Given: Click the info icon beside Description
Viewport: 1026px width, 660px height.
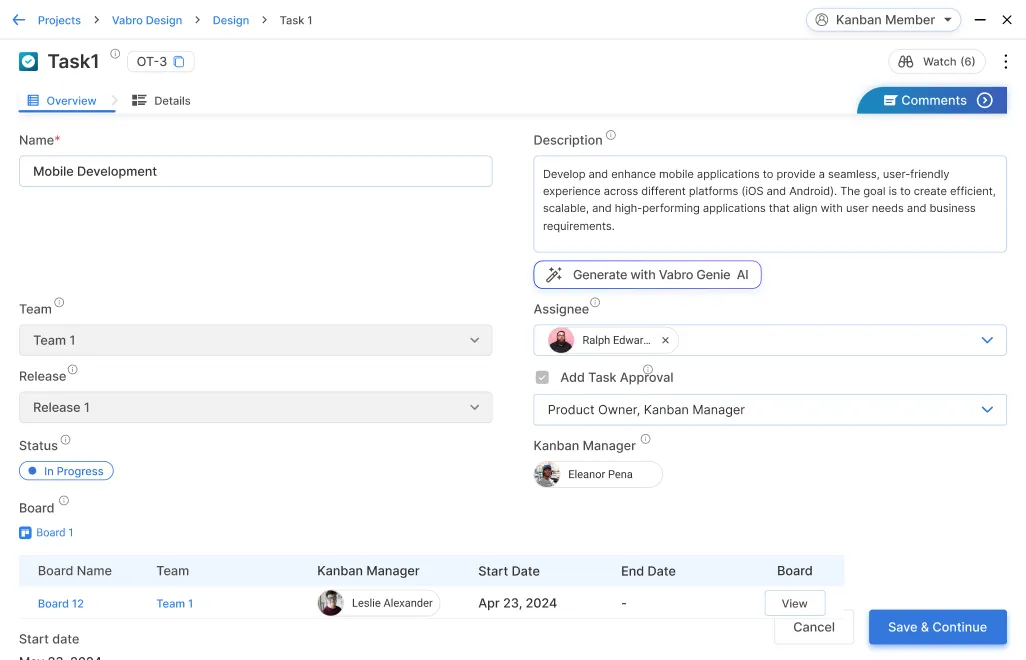Looking at the screenshot, I should pyautogui.click(x=611, y=136).
